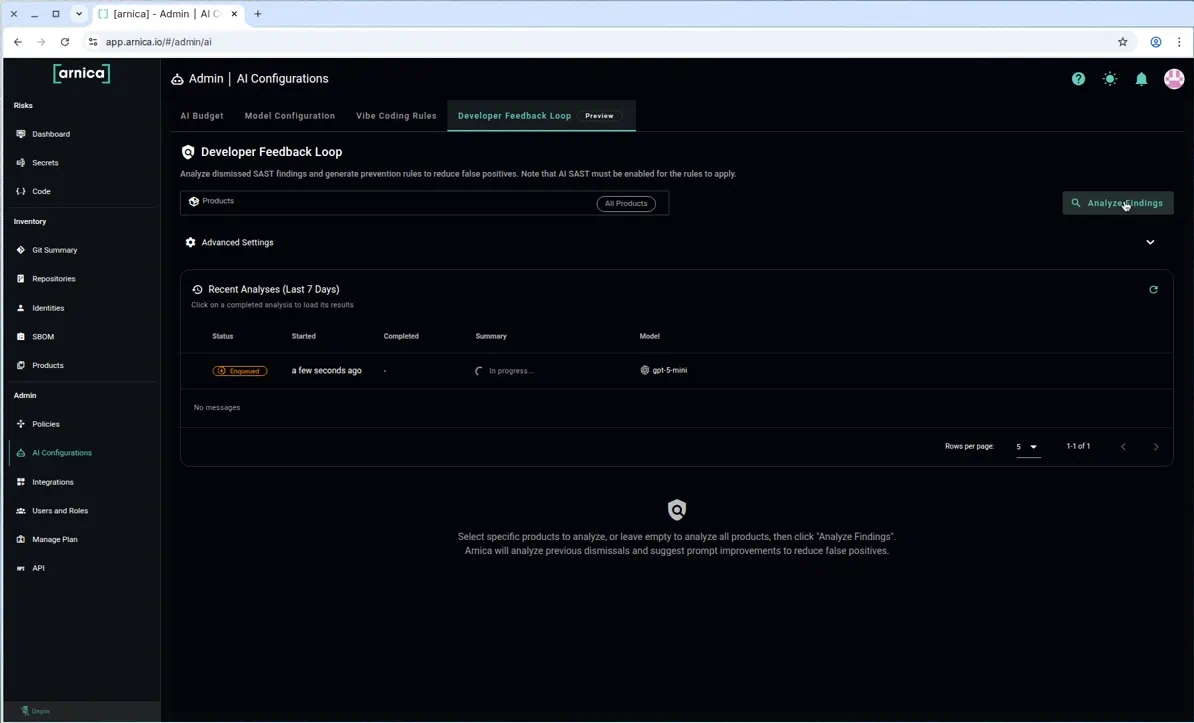This screenshot has width=1194, height=723.
Task: Switch to the AI Budget tab
Action: tap(202, 116)
